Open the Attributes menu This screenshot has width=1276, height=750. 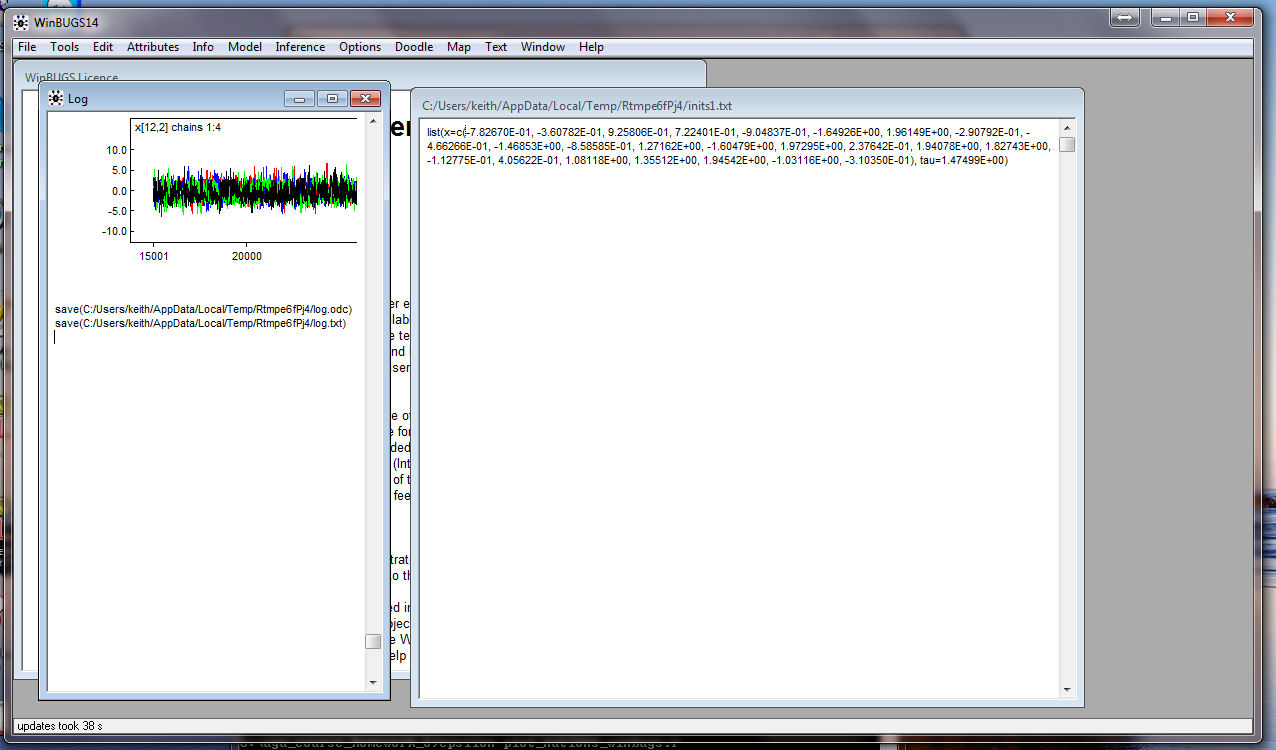coord(153,47)
